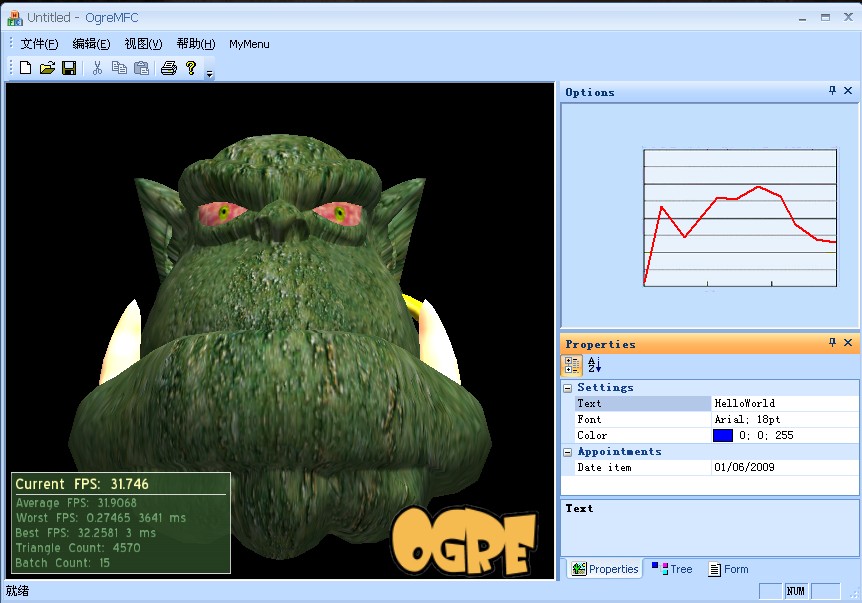Click the NUM indicator in the status bar
The width and height of the screenshot is (862, 603).
coord(795,591)
